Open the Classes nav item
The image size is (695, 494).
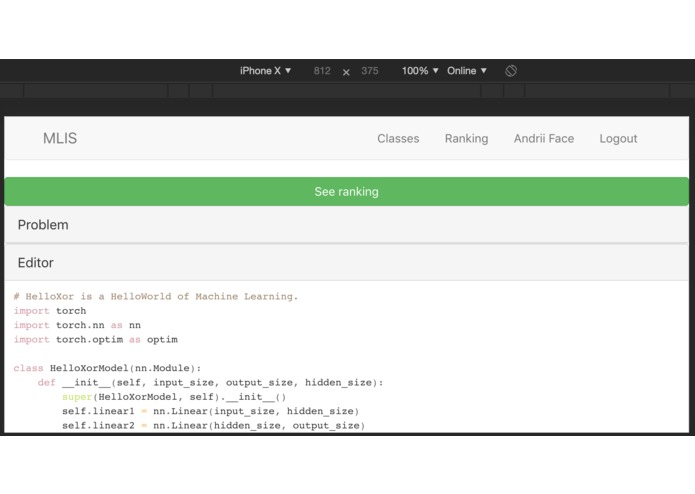398,139
